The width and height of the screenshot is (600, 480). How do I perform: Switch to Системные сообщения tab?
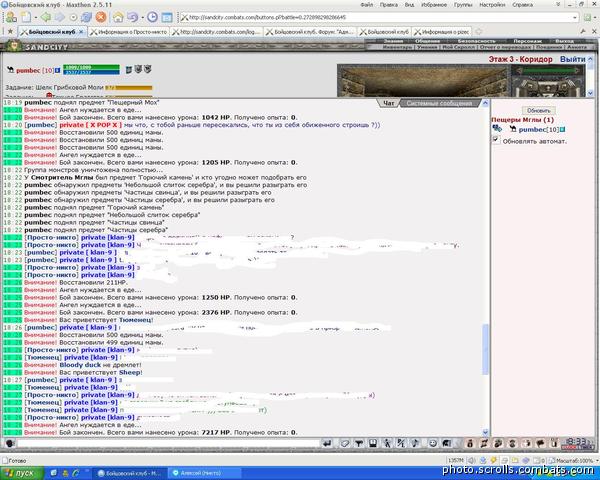coord(439,103)
